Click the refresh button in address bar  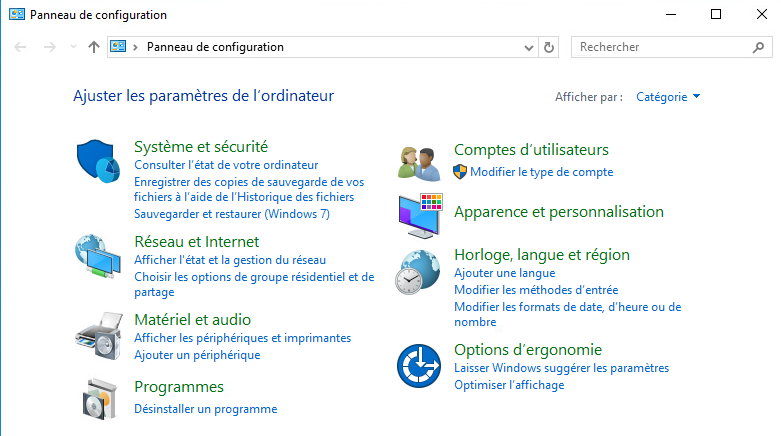coord(548,47)
